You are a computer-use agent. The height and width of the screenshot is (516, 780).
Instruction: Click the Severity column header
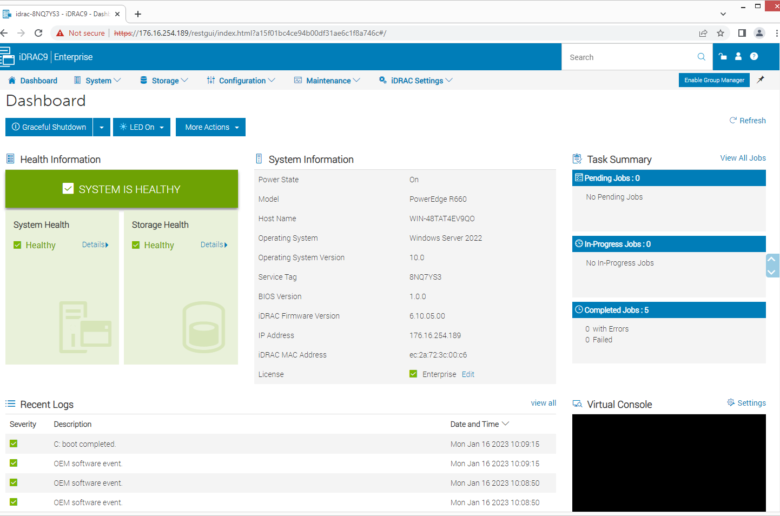23,424
